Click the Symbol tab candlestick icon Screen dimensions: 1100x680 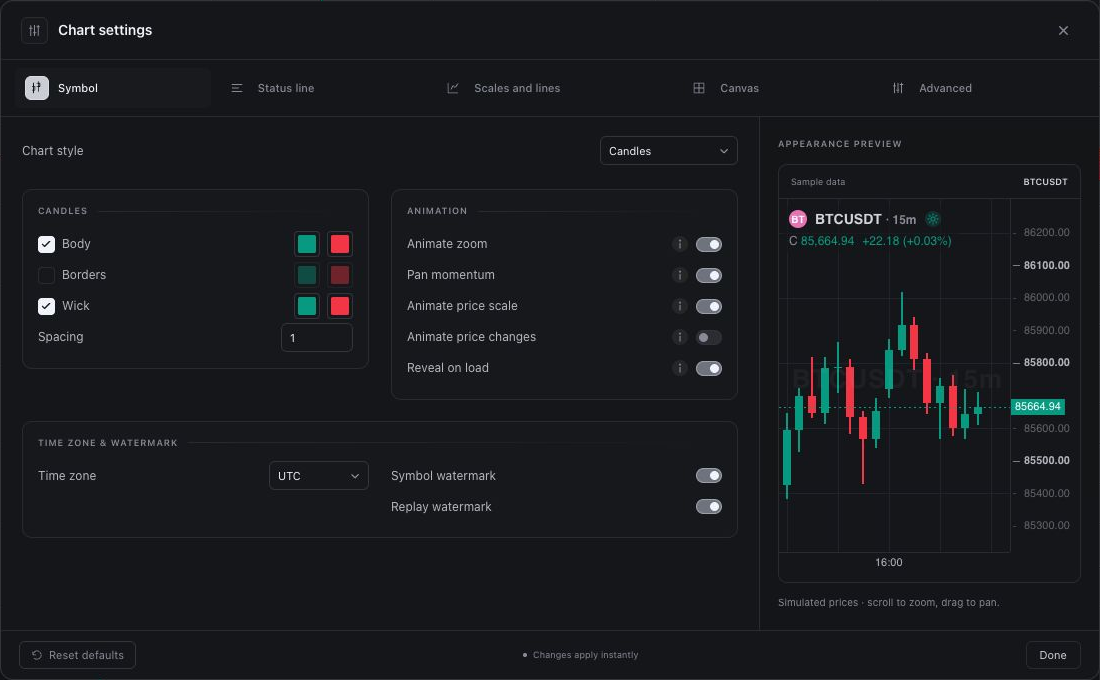tap(36, 88)
